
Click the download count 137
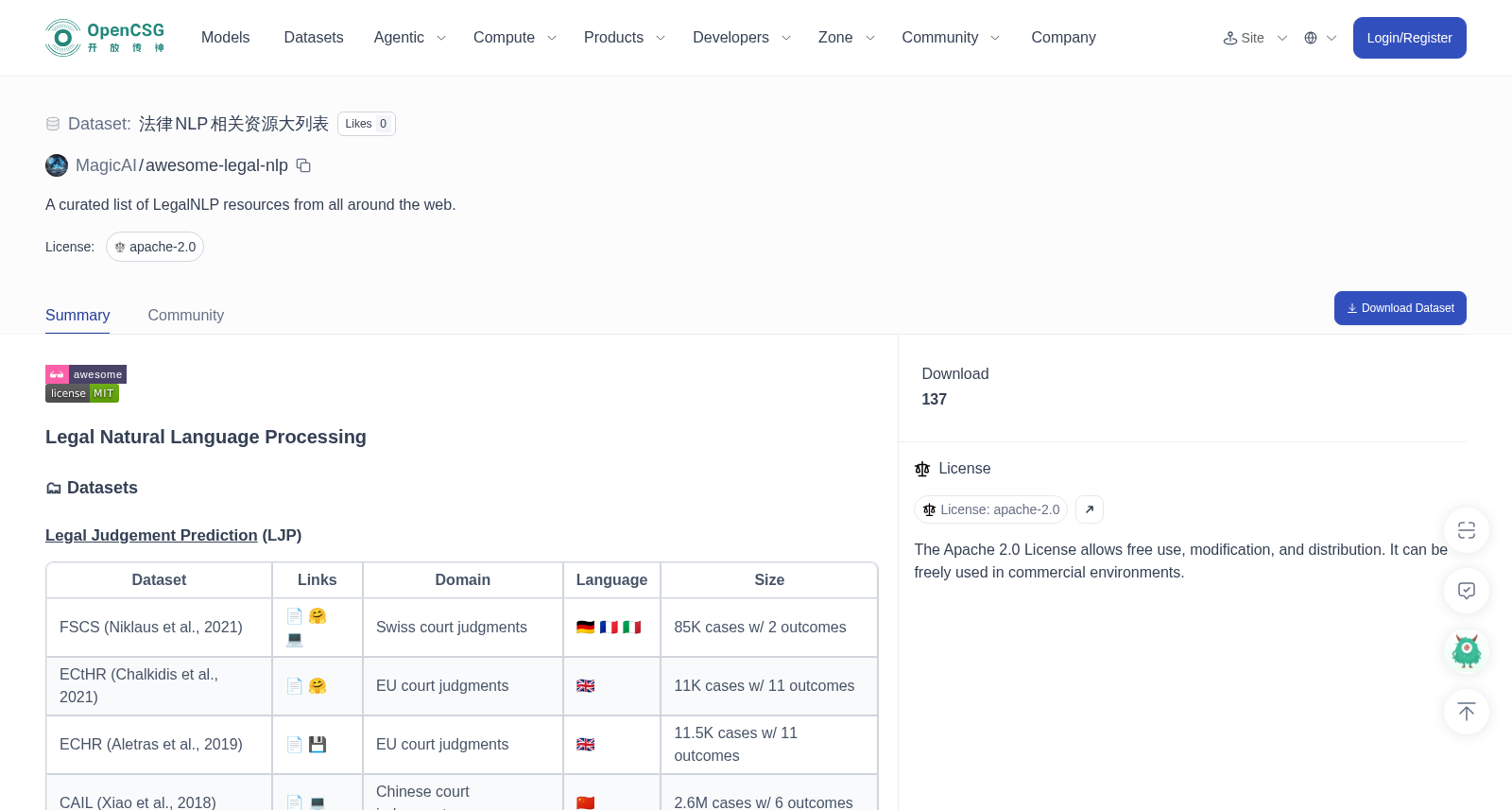click(x=935, y=400)
